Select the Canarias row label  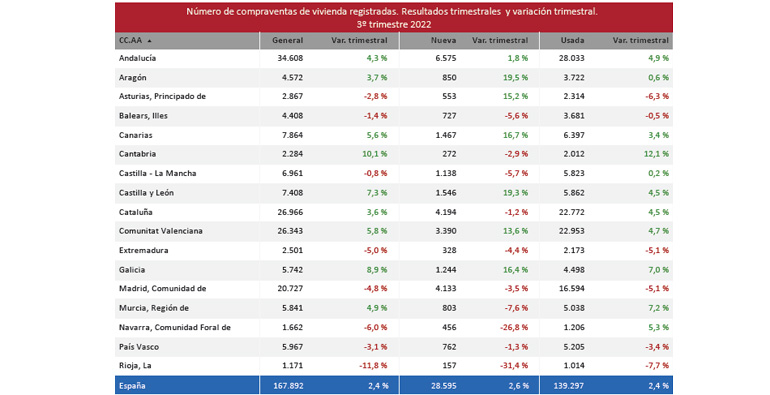click(136, 135)
